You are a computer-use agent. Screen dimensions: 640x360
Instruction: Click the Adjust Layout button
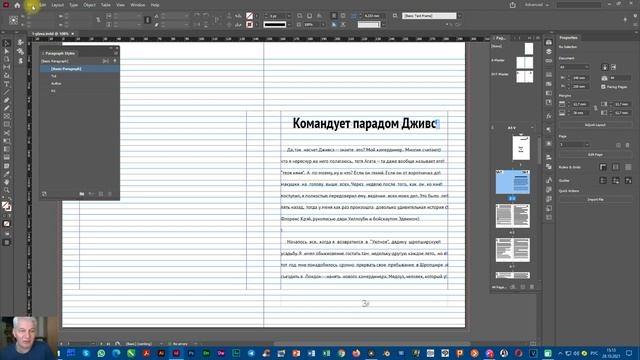click(x=595, y=125)
